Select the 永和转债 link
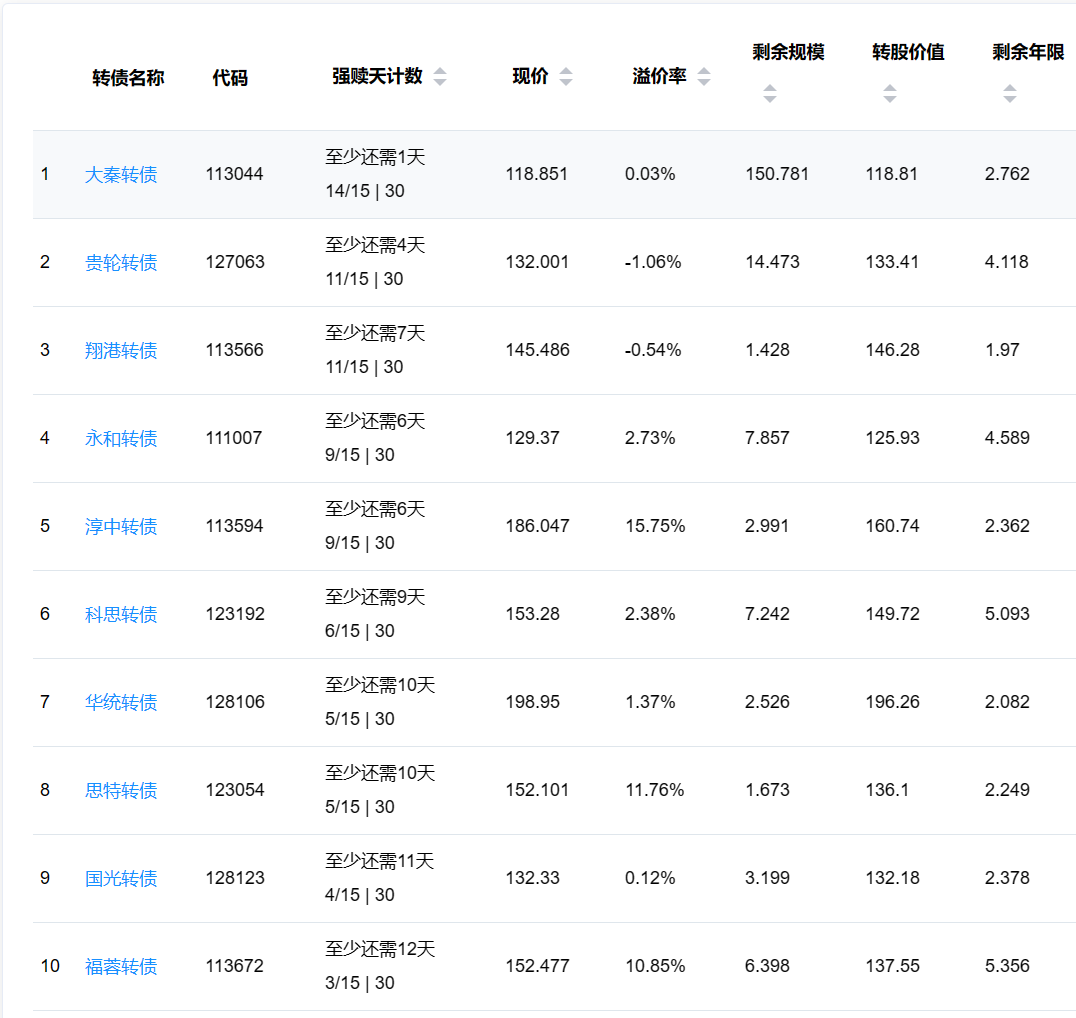Viewport: 1076px width, 1018px height. pos(121,439)
